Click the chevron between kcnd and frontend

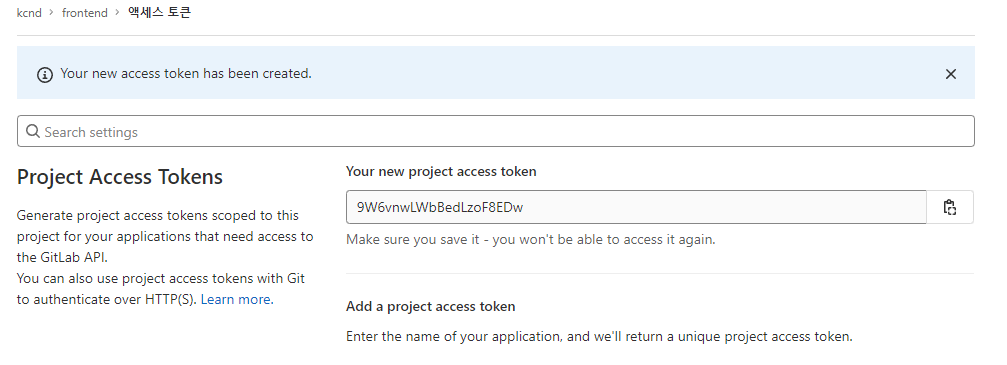pyautogui.click(x=51, y=12)
